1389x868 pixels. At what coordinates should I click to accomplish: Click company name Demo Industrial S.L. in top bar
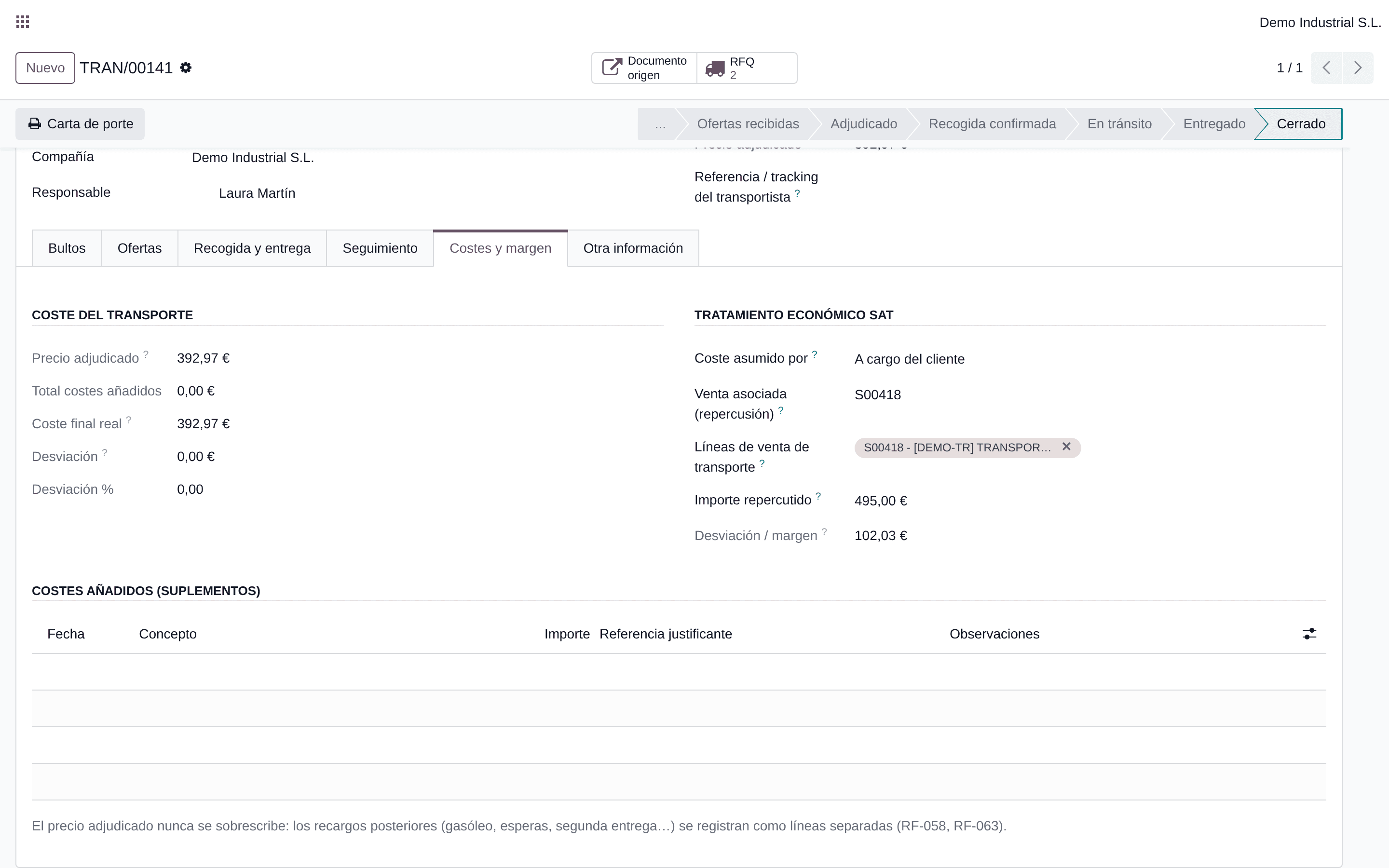1320,22
